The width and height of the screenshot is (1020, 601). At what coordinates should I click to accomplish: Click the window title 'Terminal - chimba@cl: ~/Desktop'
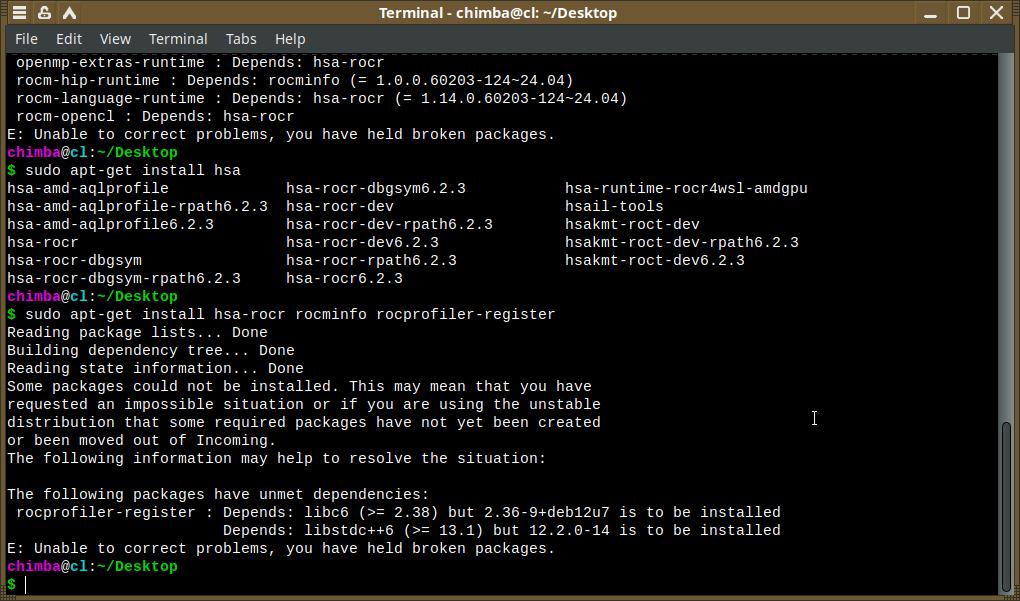(498, 13)
